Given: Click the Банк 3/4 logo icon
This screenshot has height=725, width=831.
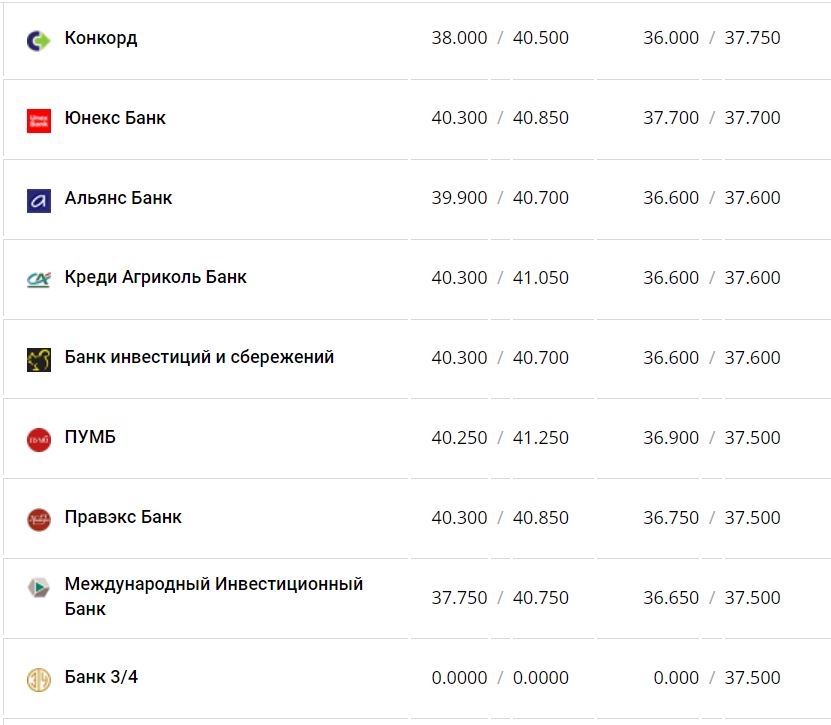Looking at the screenshot, I should [38, 679].
